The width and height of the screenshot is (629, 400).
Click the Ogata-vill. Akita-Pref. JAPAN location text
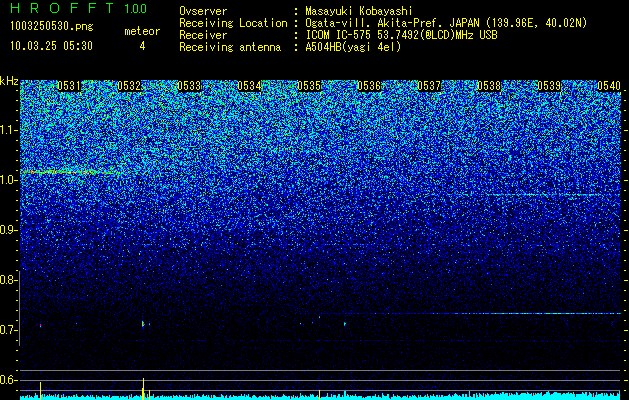[x=446, y=23]
